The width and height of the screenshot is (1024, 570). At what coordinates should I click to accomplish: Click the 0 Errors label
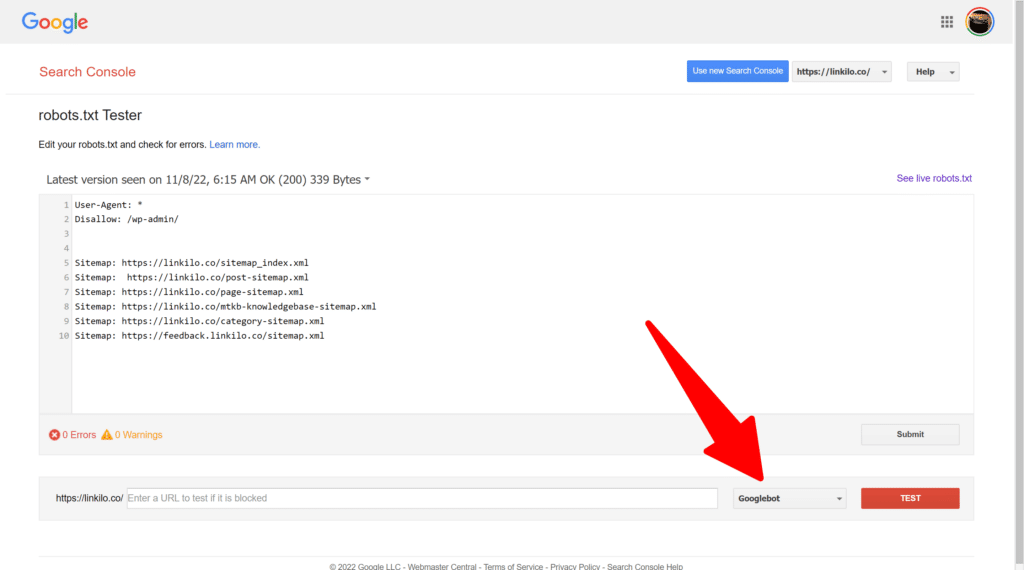[79, 435]
